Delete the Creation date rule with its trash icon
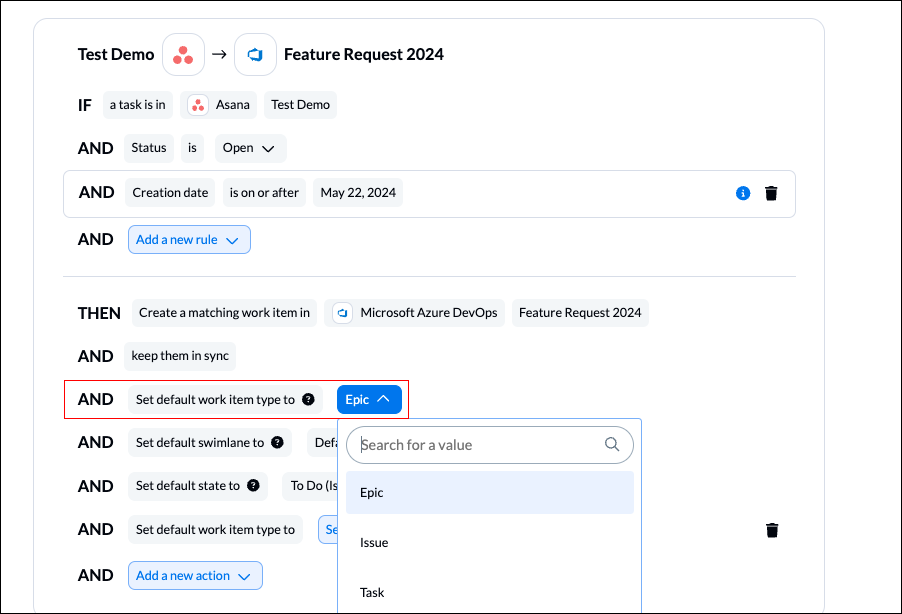 771,192
